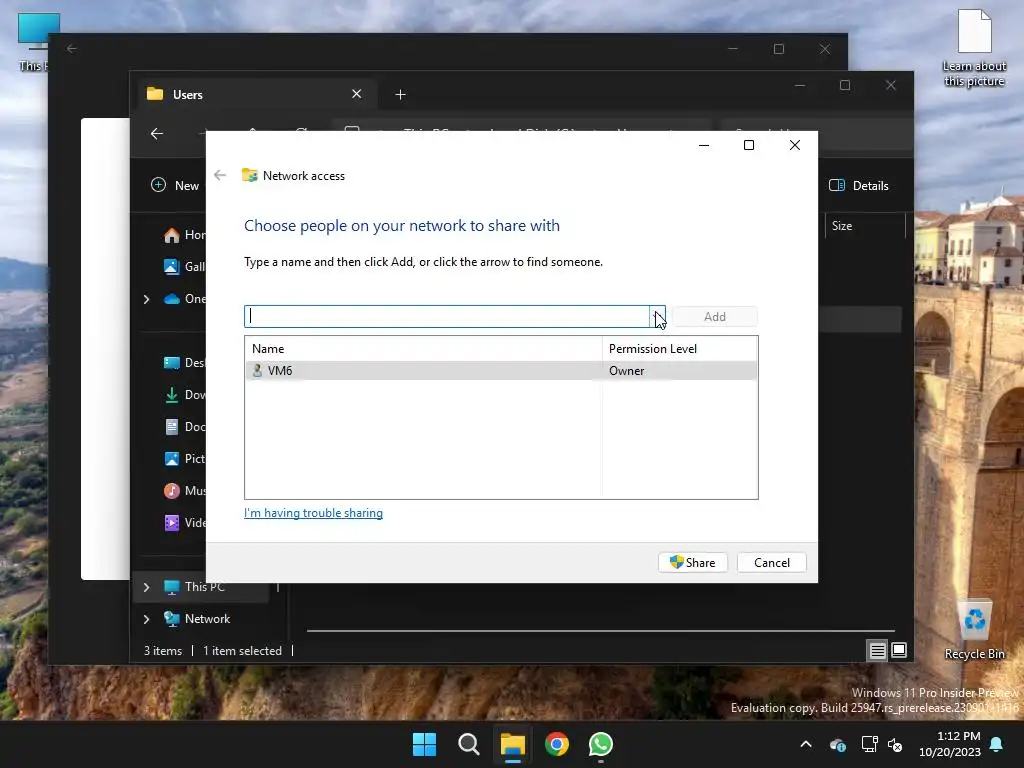Viewport: 1024px width, 768px height.
Task: Click the Permission Level column header
Action: click(x=679, y=349)
